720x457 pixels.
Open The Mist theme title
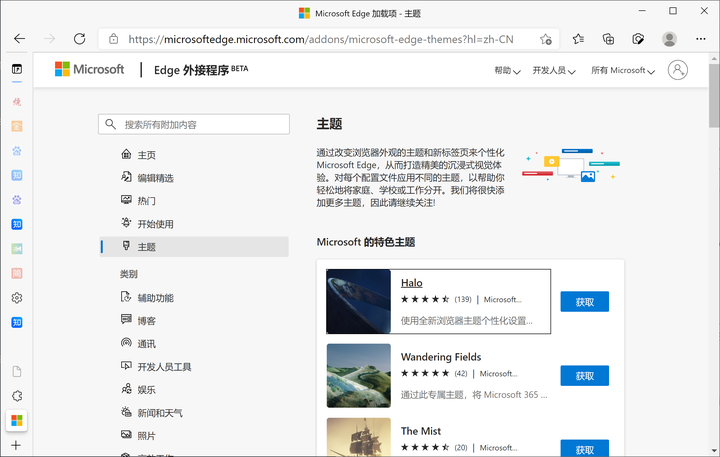pyautogui.click(x=421, y=431)
